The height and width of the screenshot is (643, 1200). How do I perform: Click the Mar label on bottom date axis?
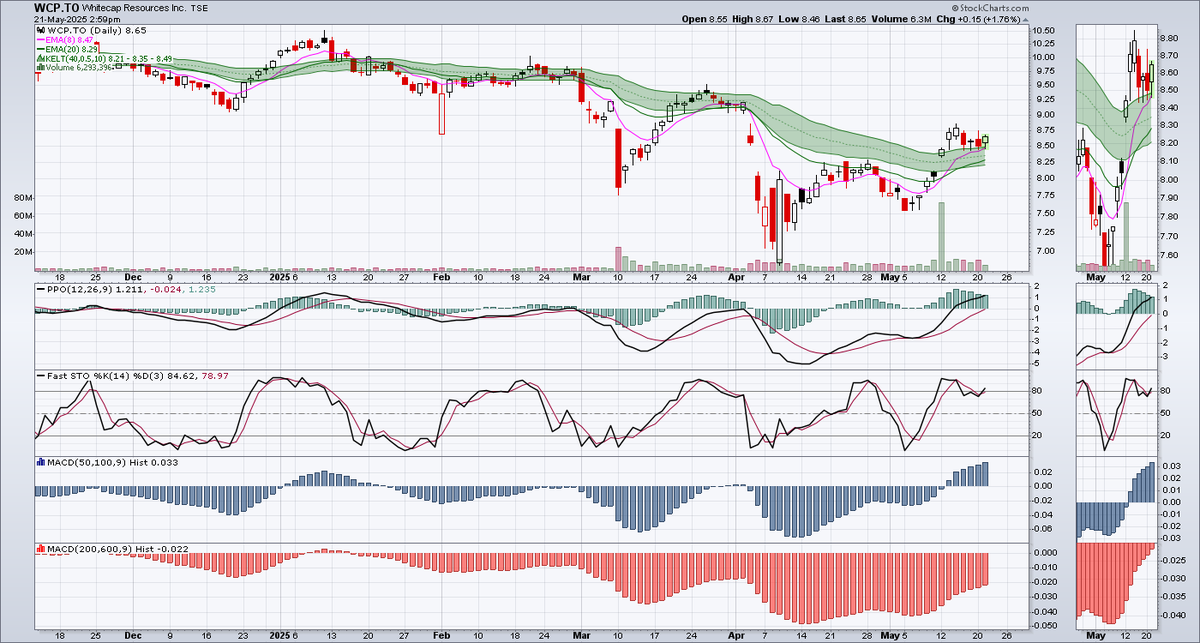click(x=582, y=634)
